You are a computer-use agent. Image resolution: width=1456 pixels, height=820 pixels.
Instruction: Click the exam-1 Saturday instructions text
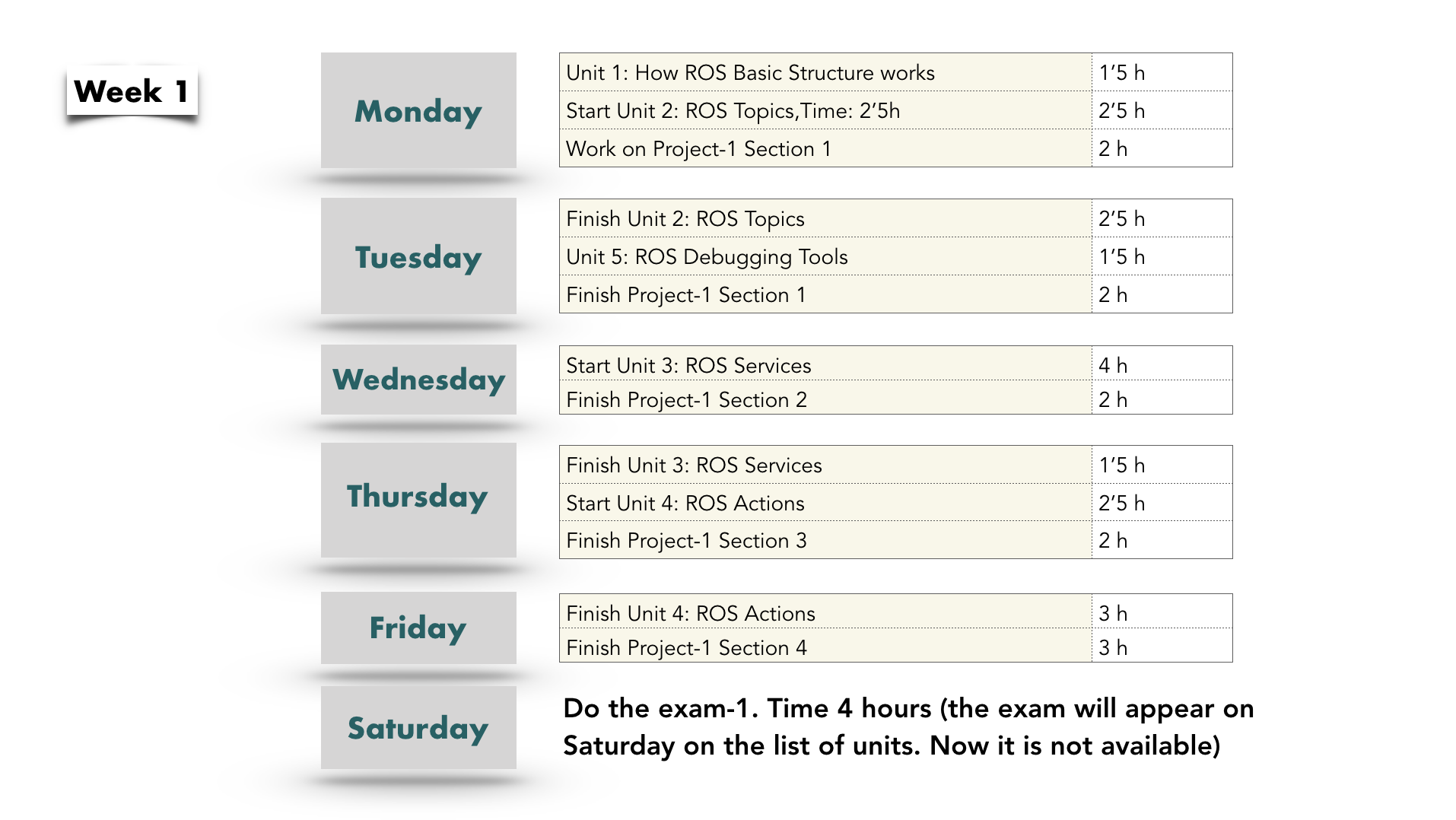(908, 727)
